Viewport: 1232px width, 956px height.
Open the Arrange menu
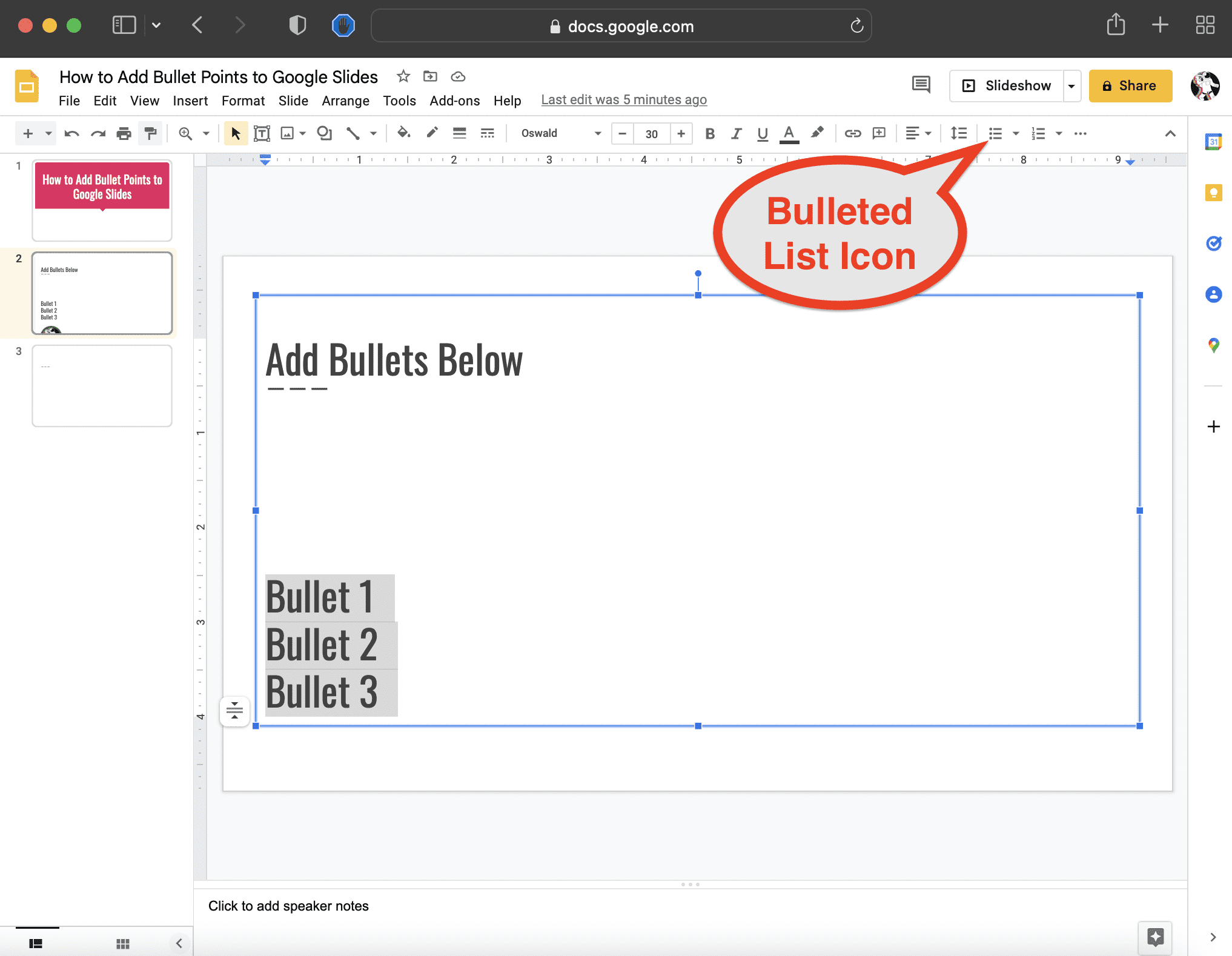(x=345, y=101)
